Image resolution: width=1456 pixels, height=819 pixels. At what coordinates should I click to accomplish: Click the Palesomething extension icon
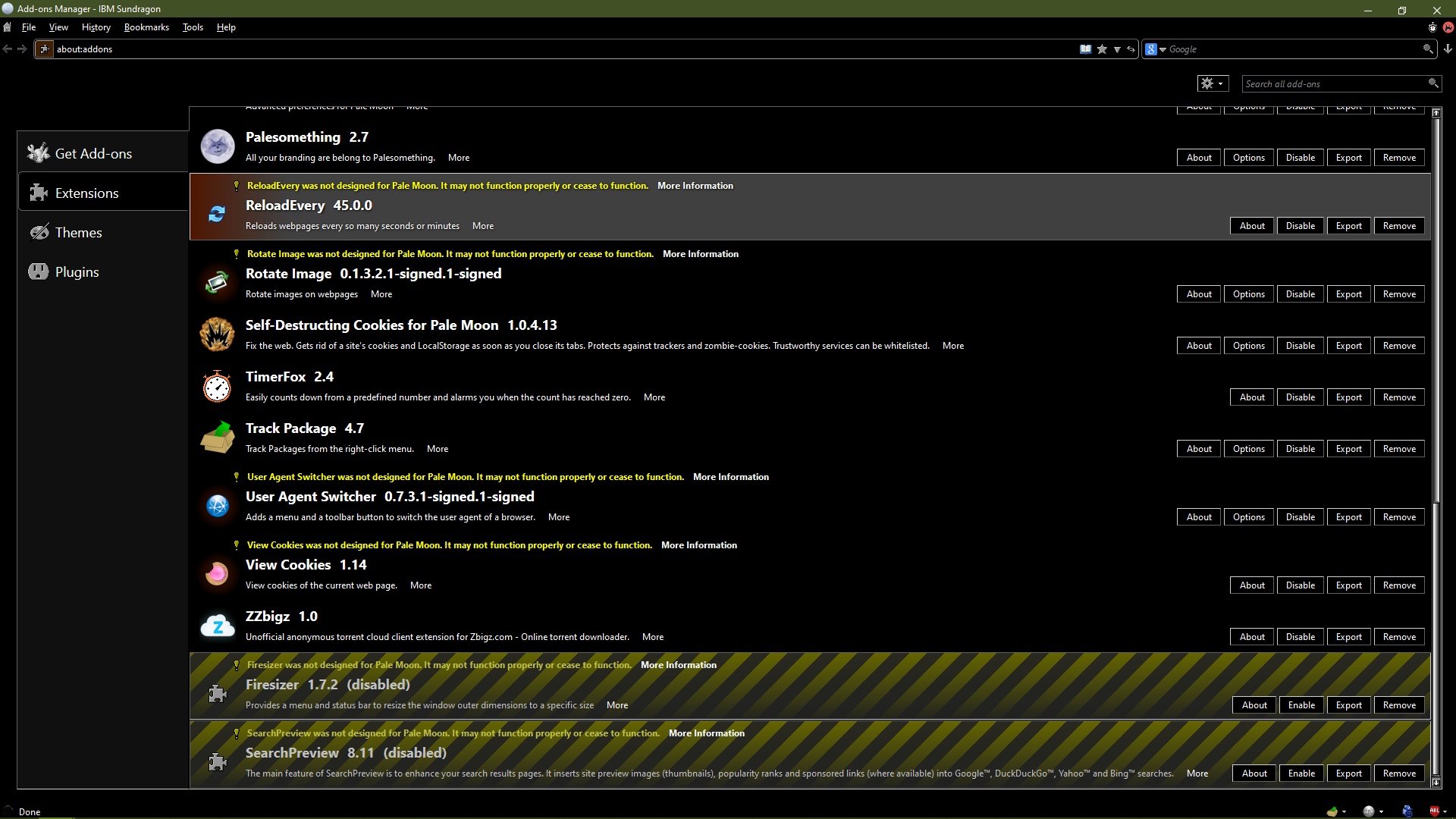218,146
